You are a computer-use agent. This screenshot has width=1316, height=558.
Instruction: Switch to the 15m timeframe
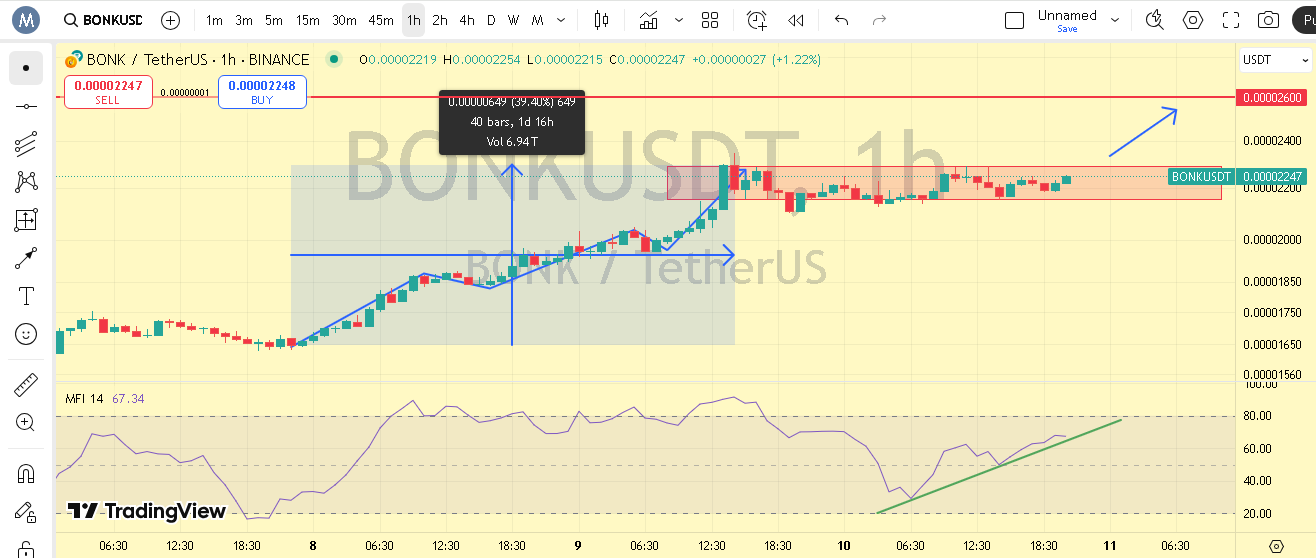[307, 20]
